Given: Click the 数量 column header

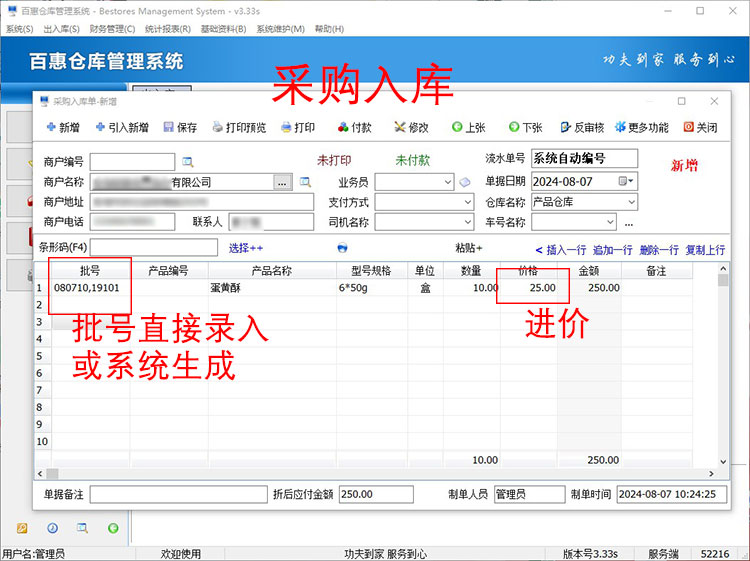Looking at the screenshot, I should point(471,271).
